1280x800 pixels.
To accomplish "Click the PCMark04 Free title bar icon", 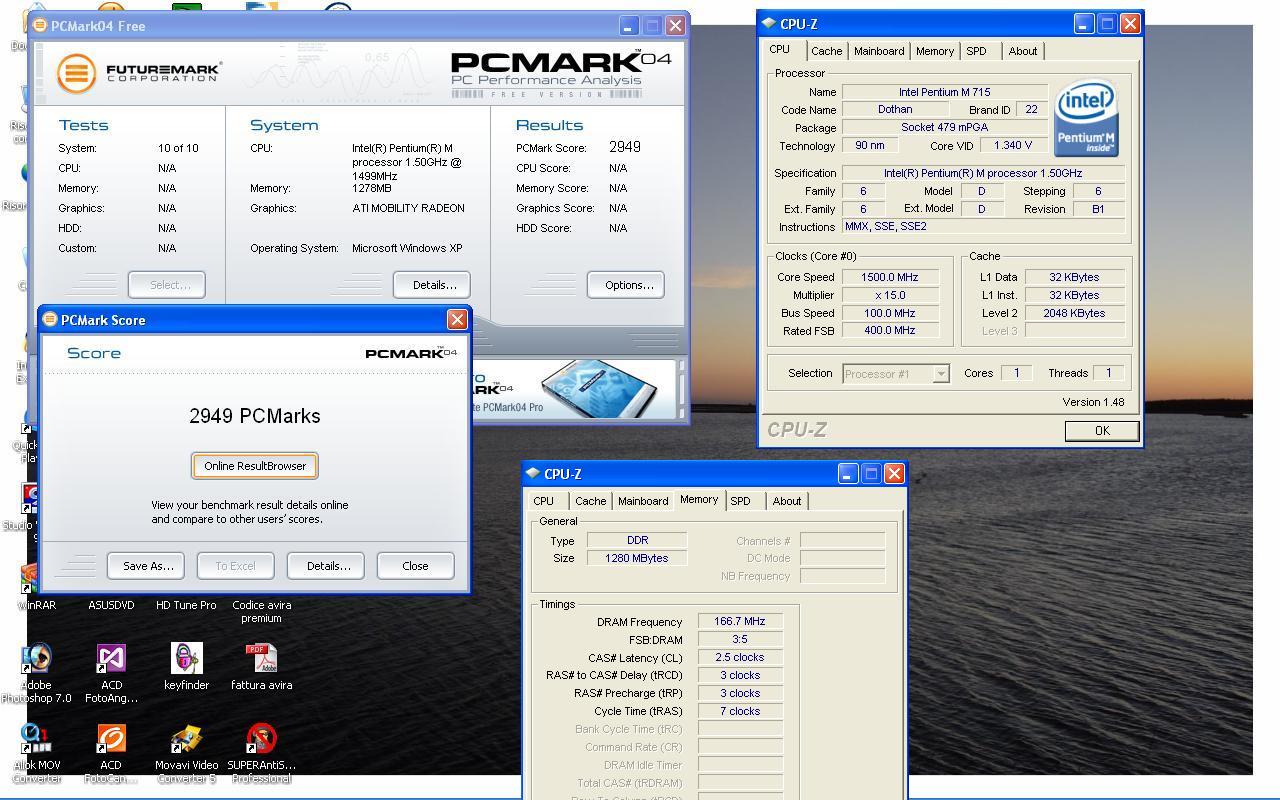I will pos(40,25).
